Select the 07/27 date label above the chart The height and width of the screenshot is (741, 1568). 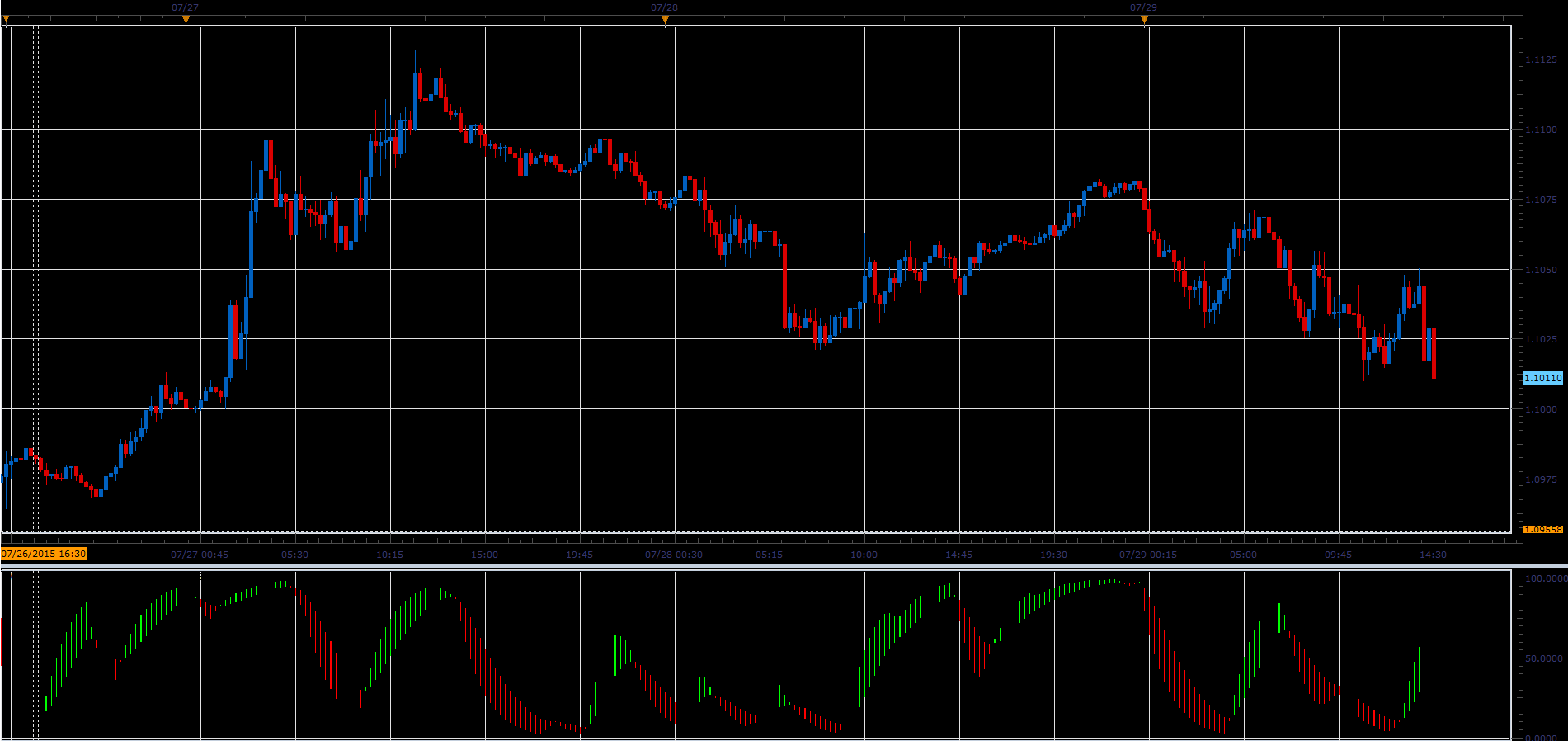click(185, 7)
